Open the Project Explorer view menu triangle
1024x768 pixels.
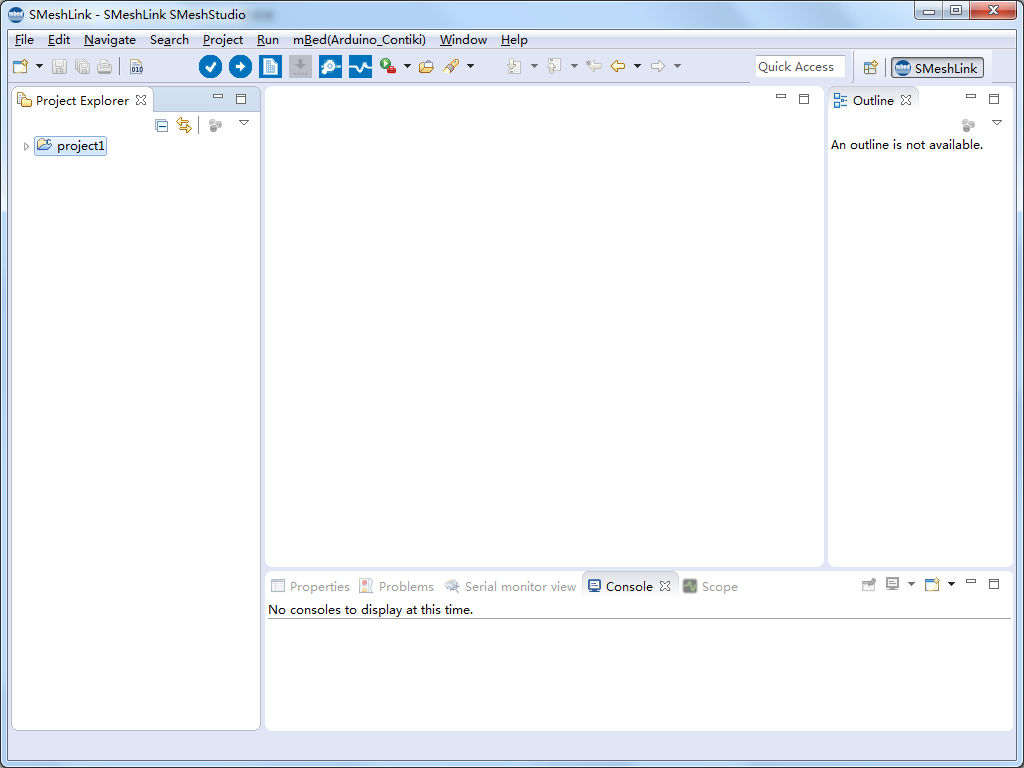coord(244,123)
